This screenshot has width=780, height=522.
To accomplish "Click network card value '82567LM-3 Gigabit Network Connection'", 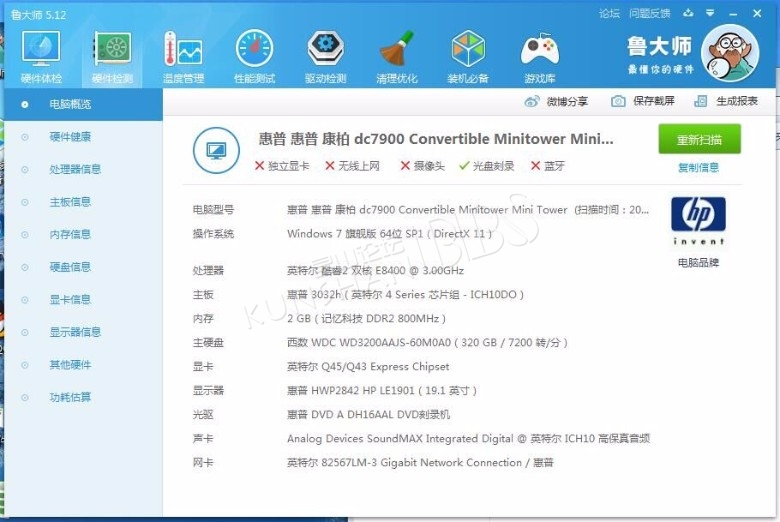I will 421,463.
